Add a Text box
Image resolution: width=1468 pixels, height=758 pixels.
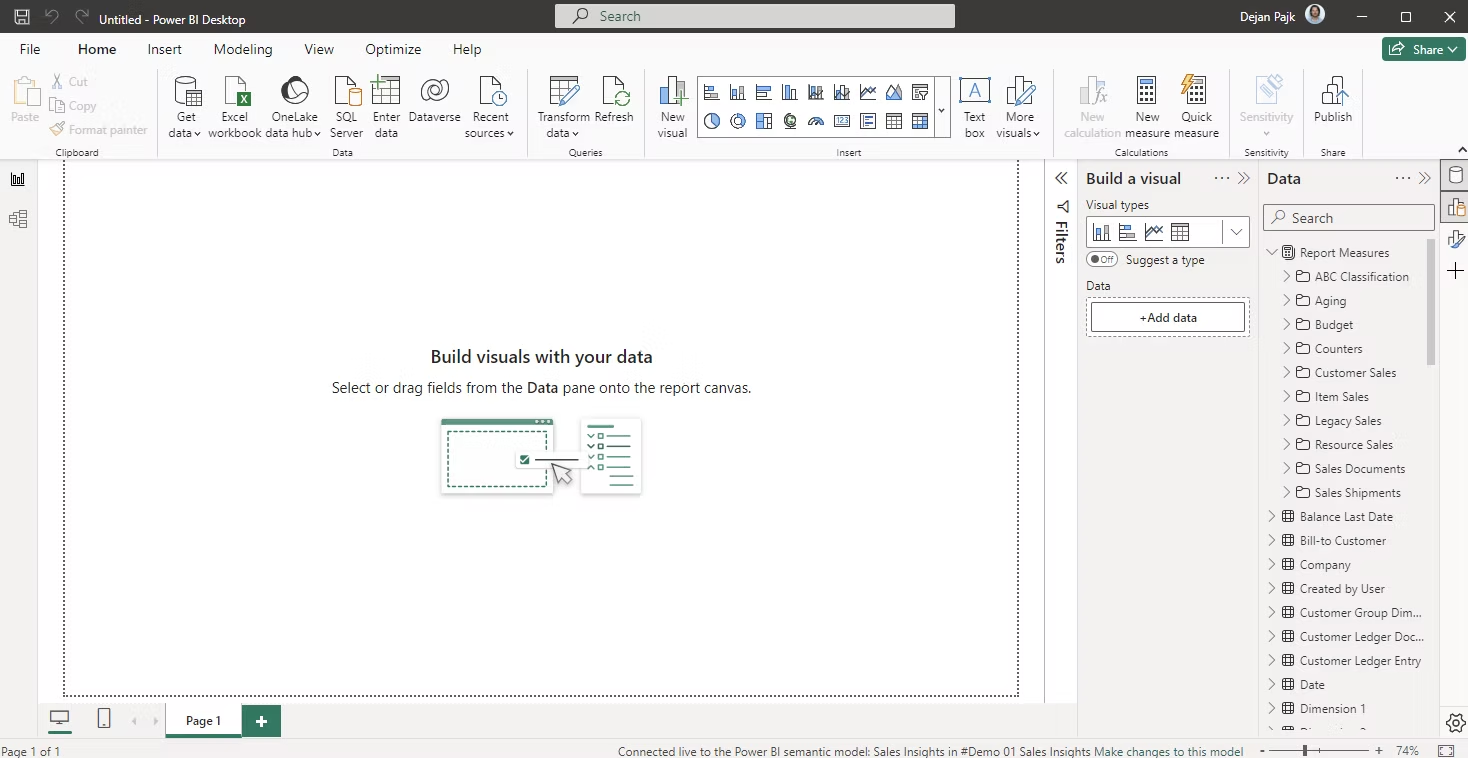pyautogui.click(x=974, y=93)
